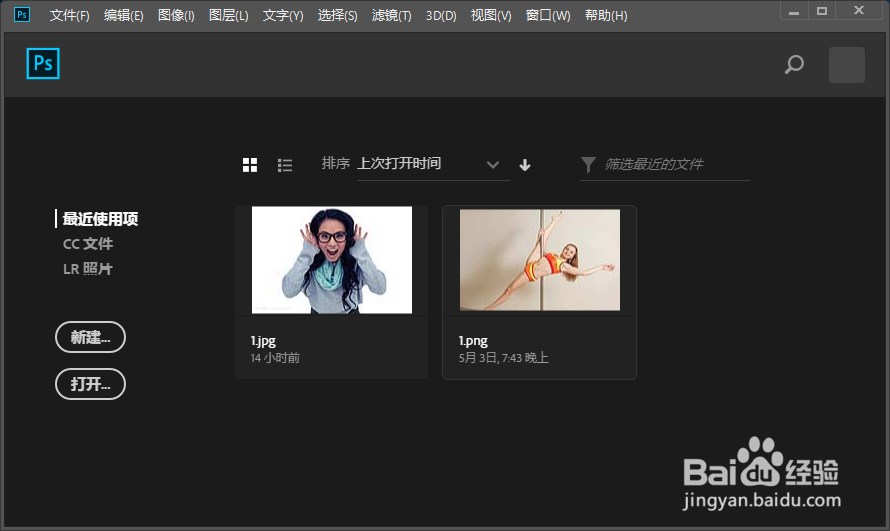890x531 pixels.
Task: Click the user profile avatar box
Action: [846, 65]
